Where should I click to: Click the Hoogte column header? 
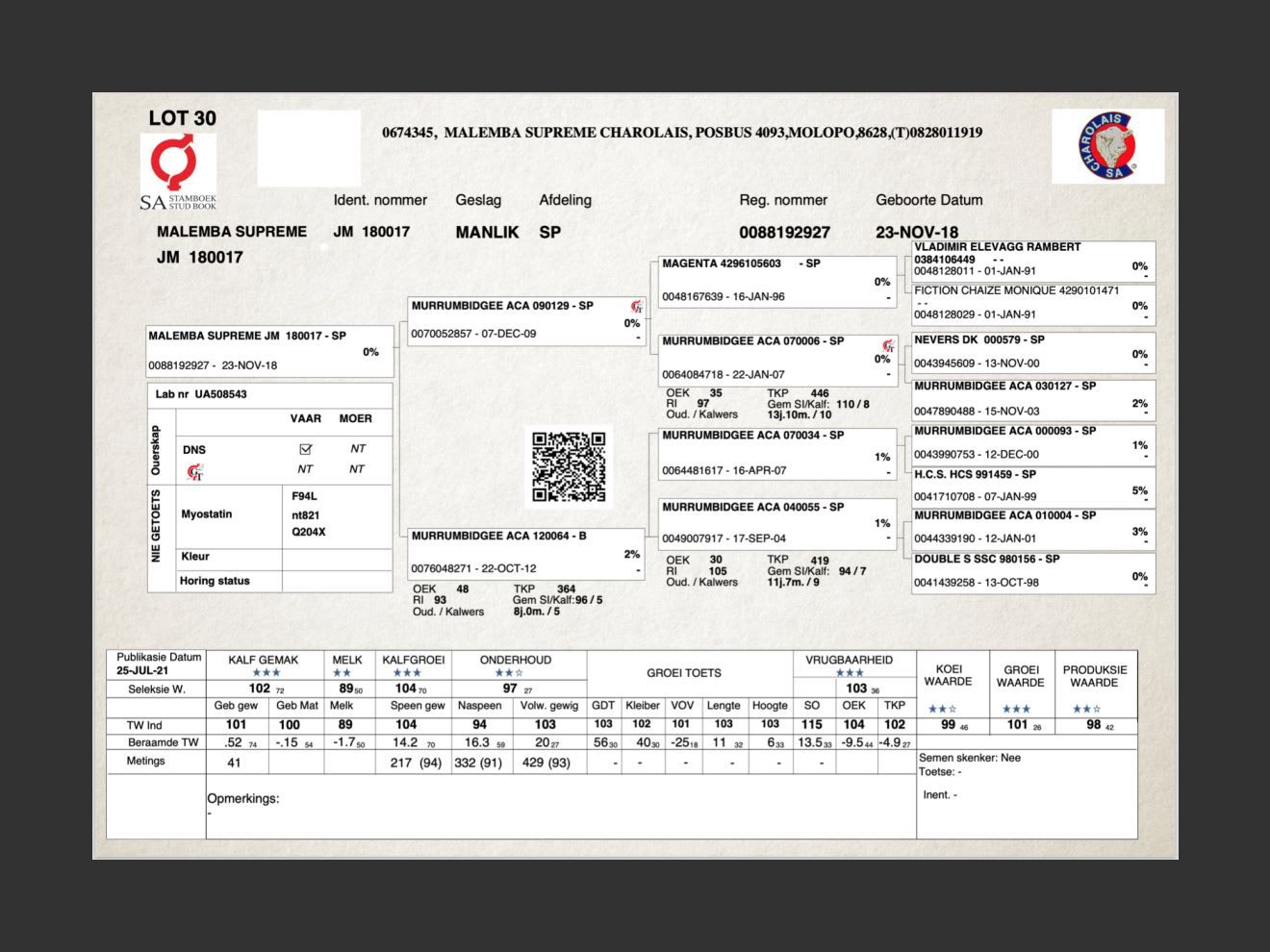(x=770, y=706)
